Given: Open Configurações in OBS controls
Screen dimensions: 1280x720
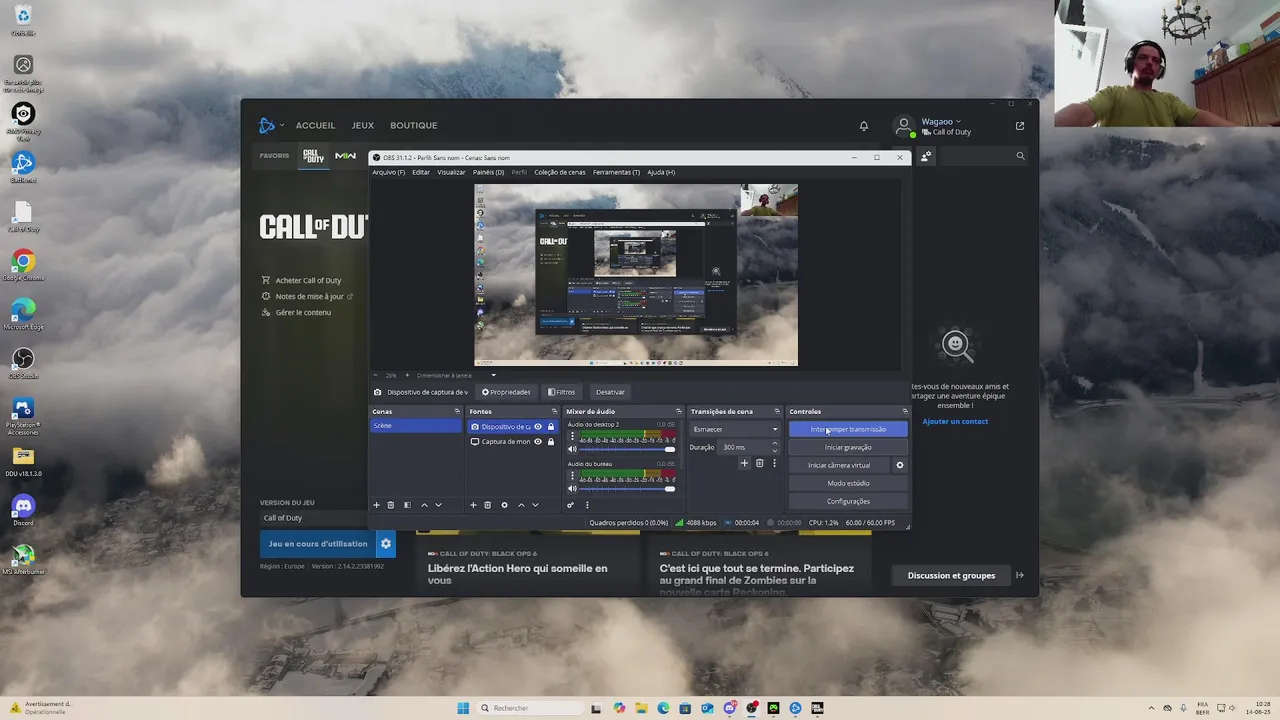Looking at the screenshot, I should (848, 501).
